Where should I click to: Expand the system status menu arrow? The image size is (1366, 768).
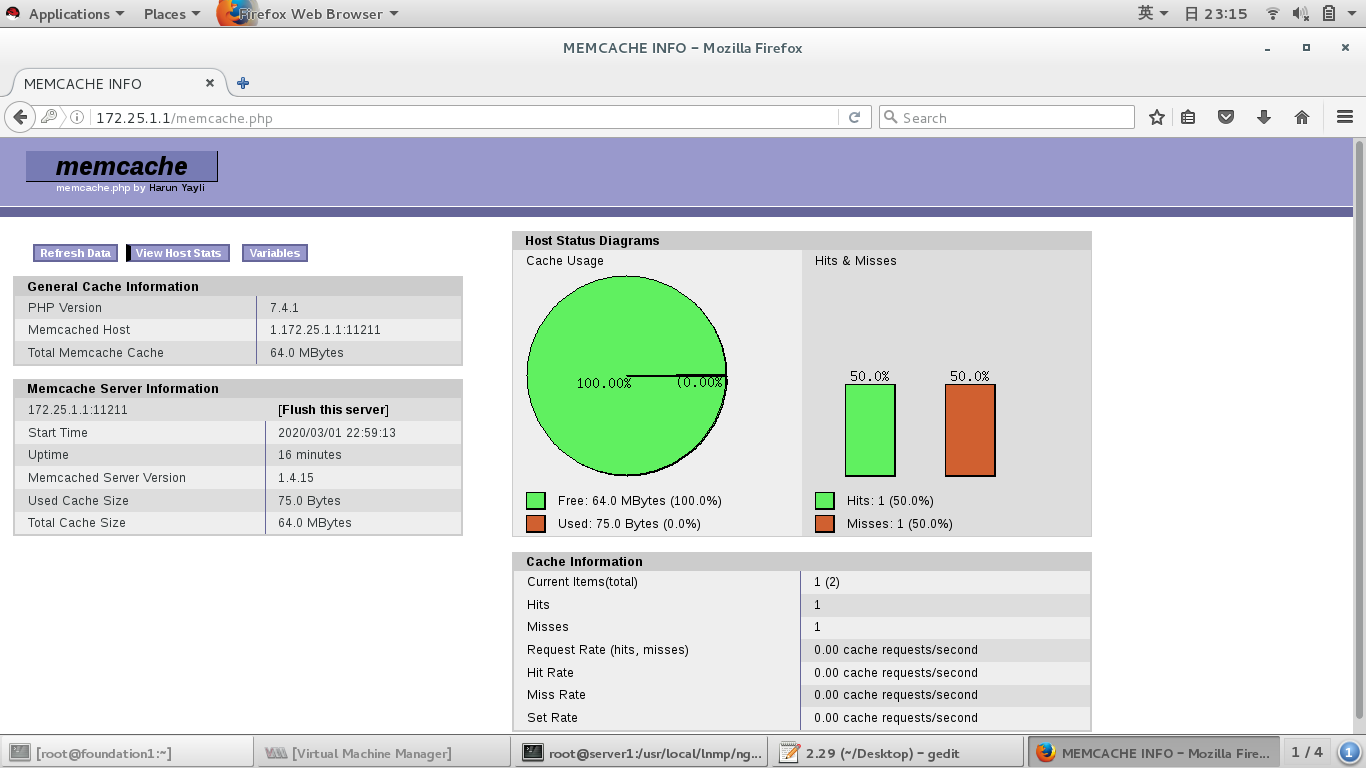(x=1351, y=14)
